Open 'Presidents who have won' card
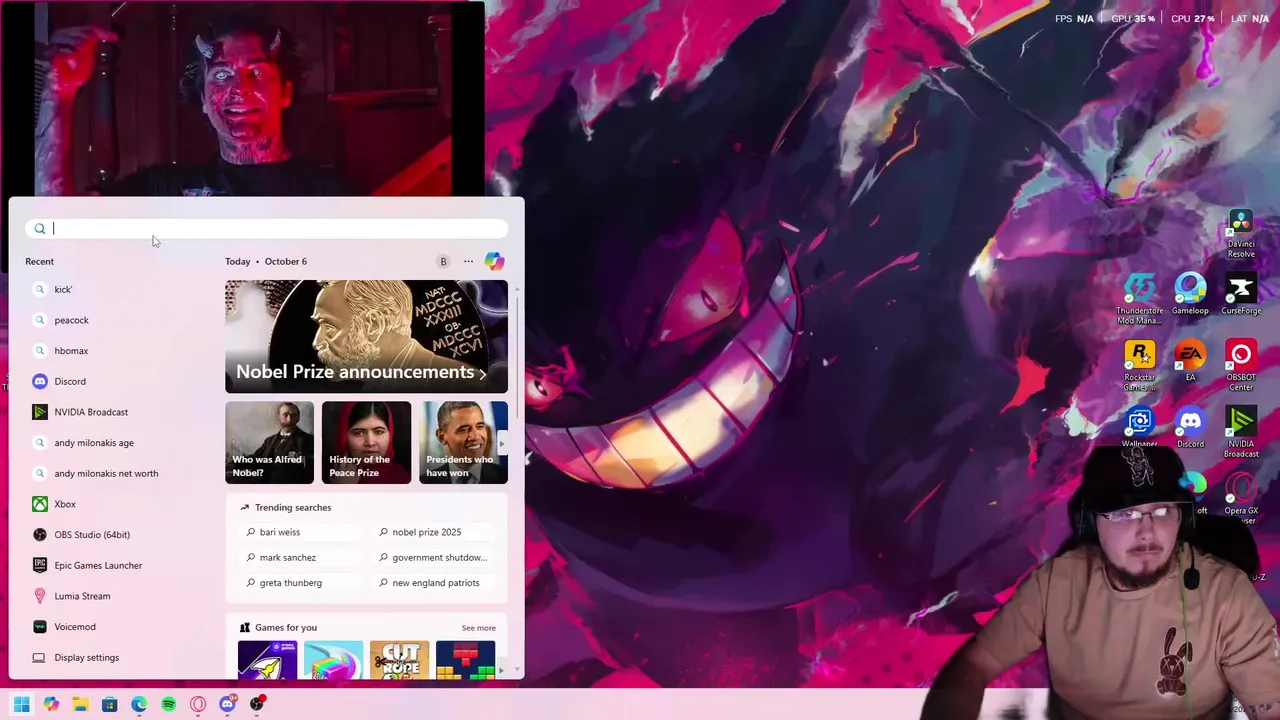Image resolution: width=1280 pixels, height=720 pixels. pos(463,442)
